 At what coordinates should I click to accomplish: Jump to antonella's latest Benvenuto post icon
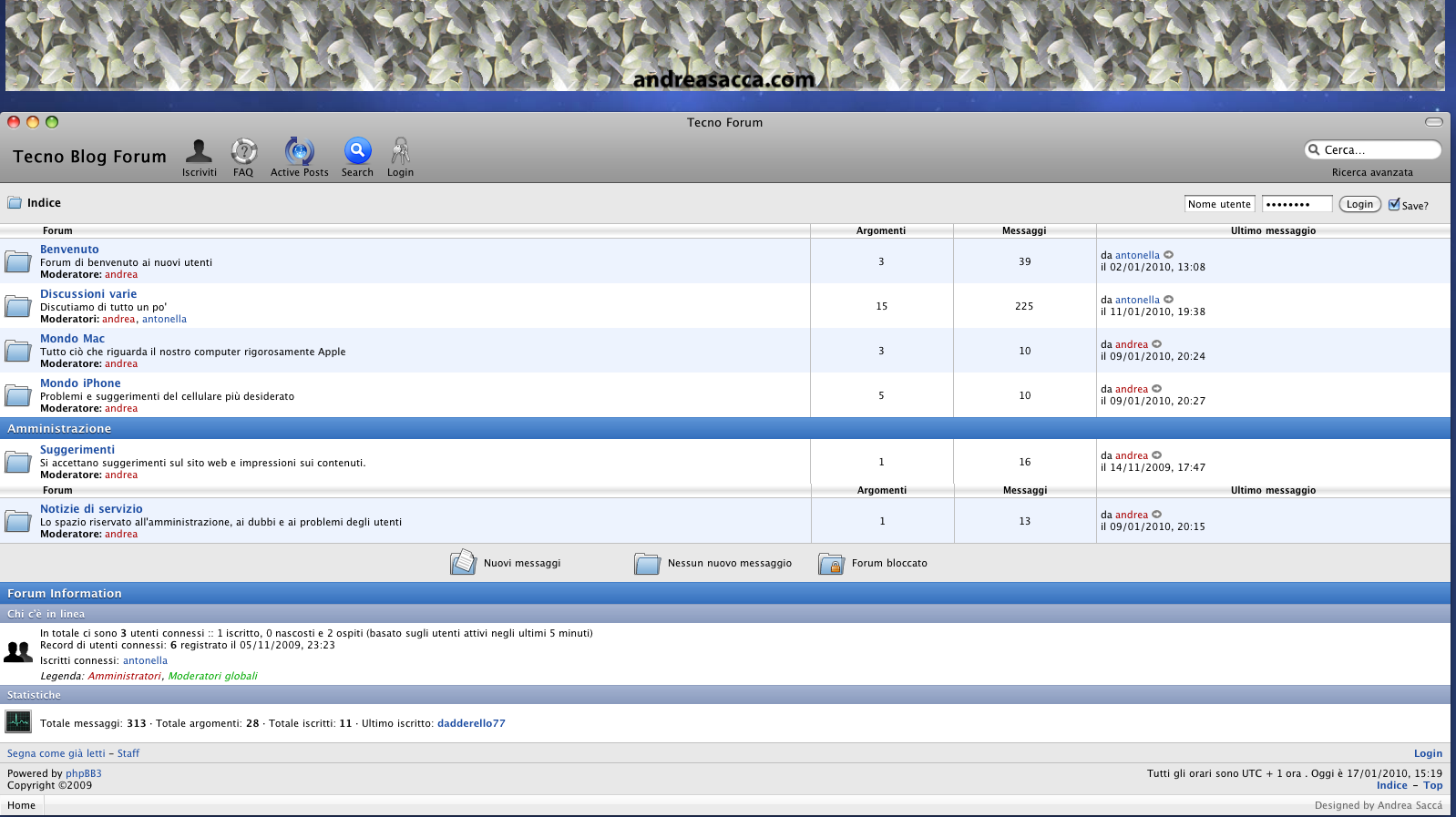(1169, 255)
